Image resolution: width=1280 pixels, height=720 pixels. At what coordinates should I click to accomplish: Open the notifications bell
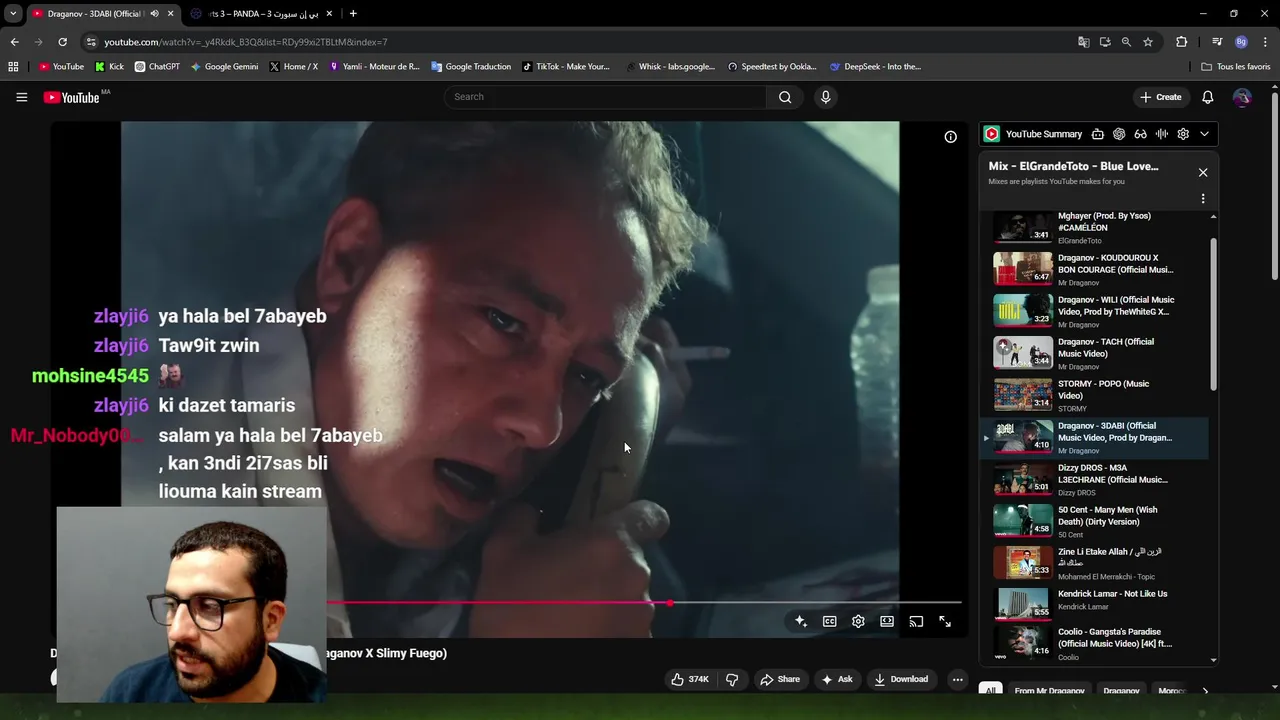pyautogui.click(x=1207, y=97)
